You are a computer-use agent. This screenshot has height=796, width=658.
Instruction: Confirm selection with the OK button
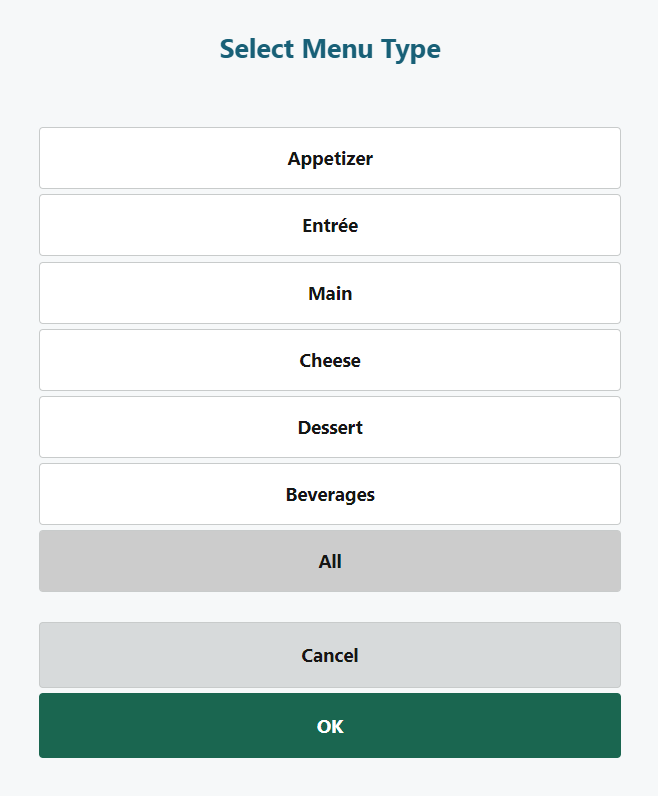[x=330, y=726]
